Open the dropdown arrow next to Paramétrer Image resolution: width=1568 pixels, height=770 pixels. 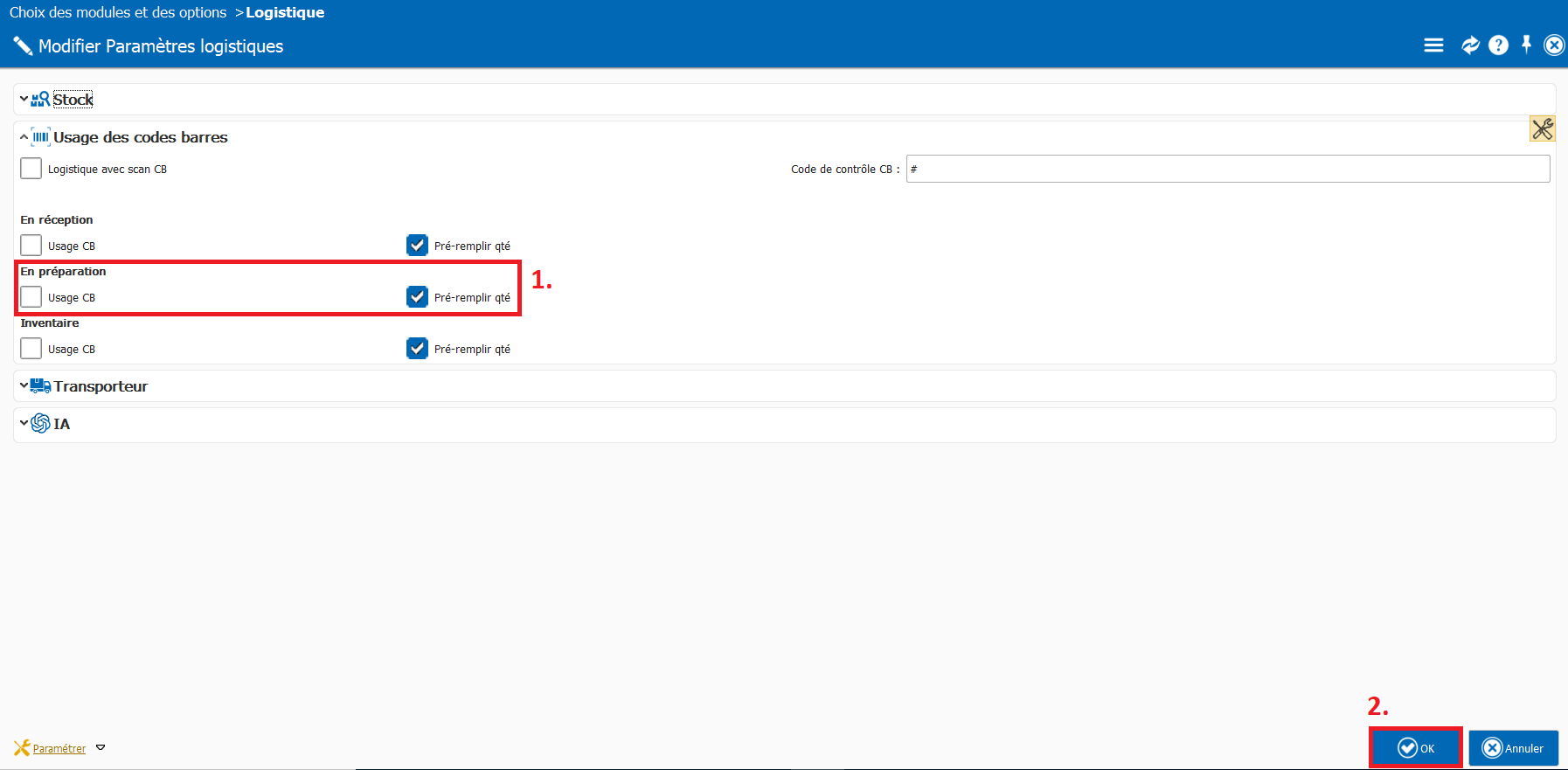(101, 748)
